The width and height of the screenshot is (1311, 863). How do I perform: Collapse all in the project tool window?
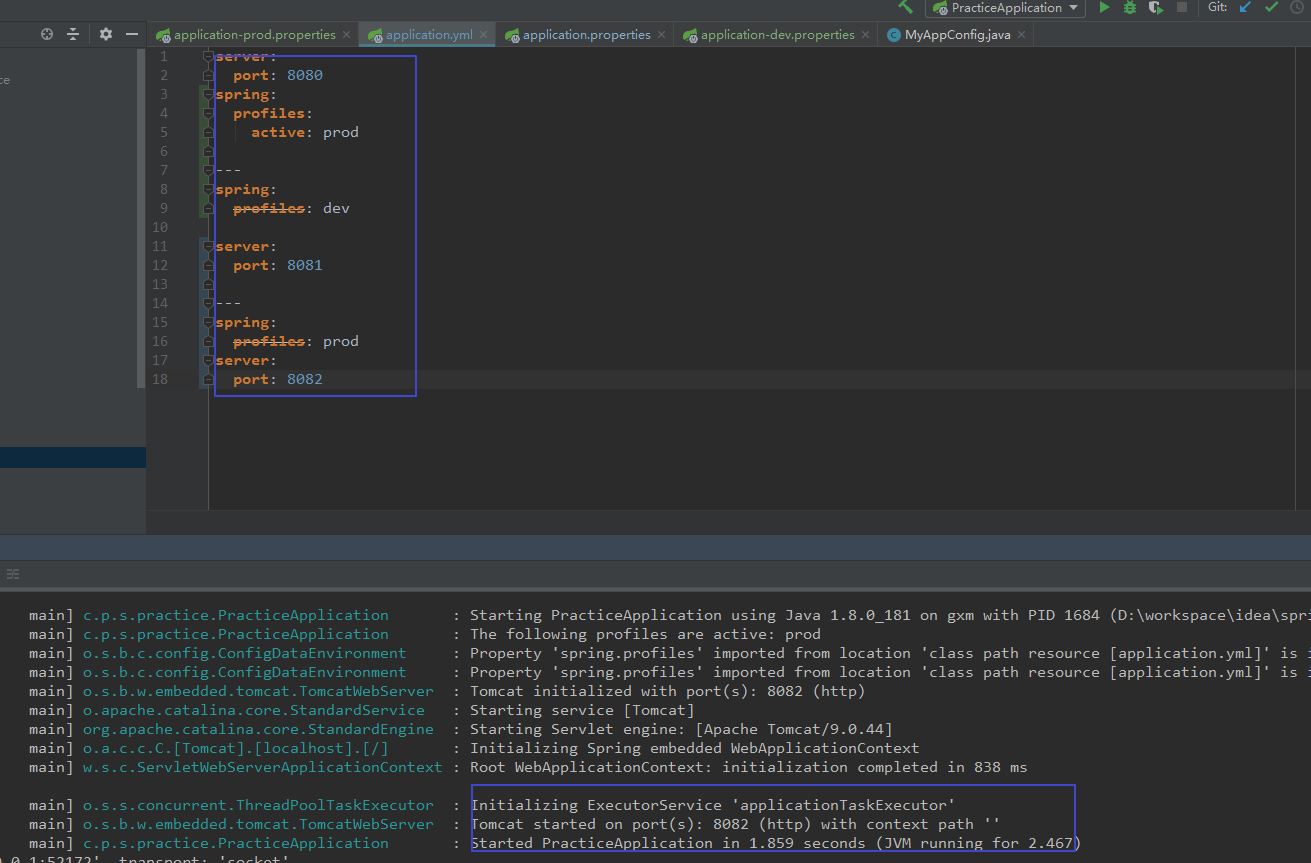[73, 34]
